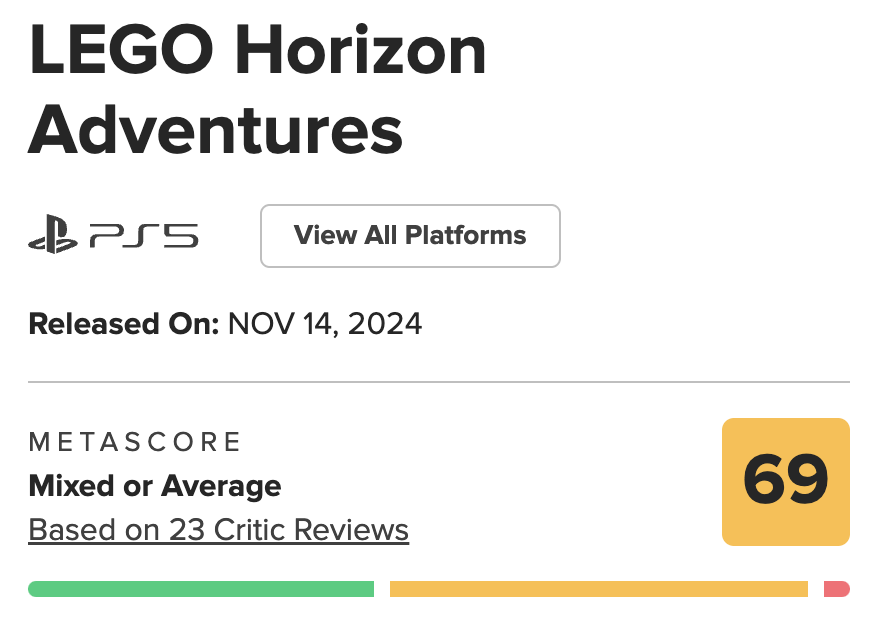Screen dimensions: 874x630
Task: Select the yellow mixed reviews bar segment
Action: pos(599,589)
